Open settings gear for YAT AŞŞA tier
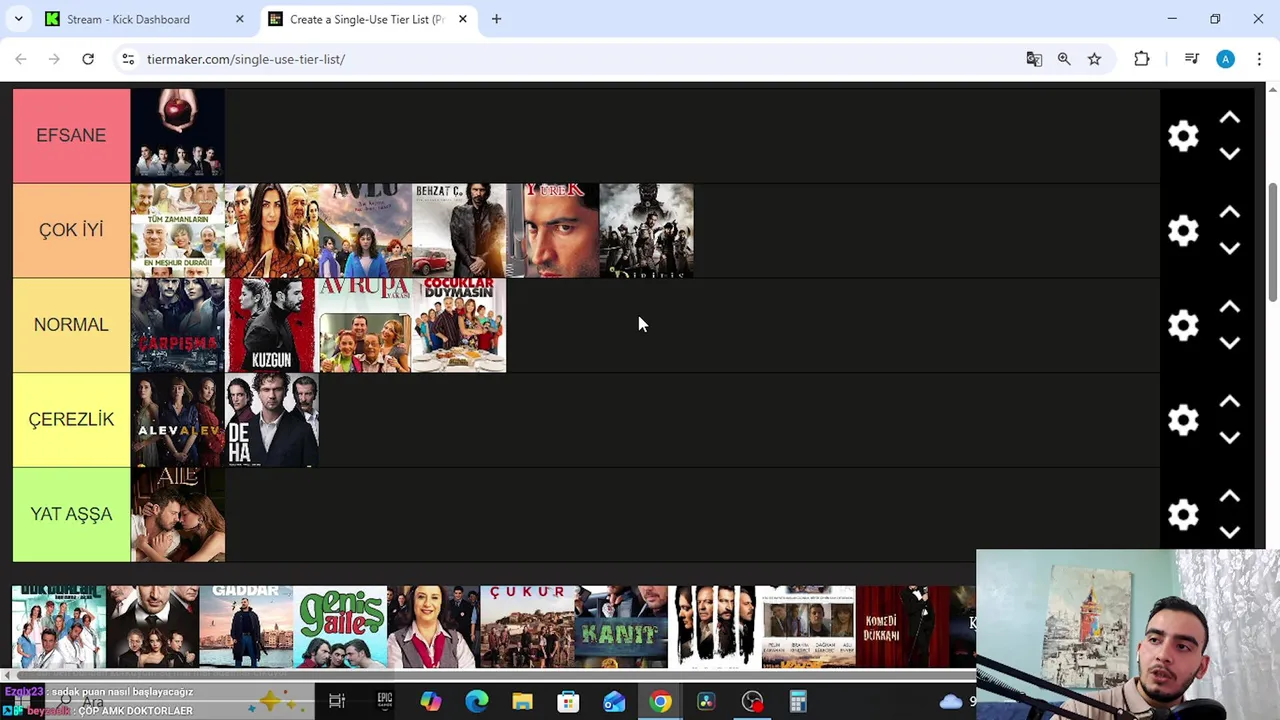1280x720 pixels. click(1183, 515)
